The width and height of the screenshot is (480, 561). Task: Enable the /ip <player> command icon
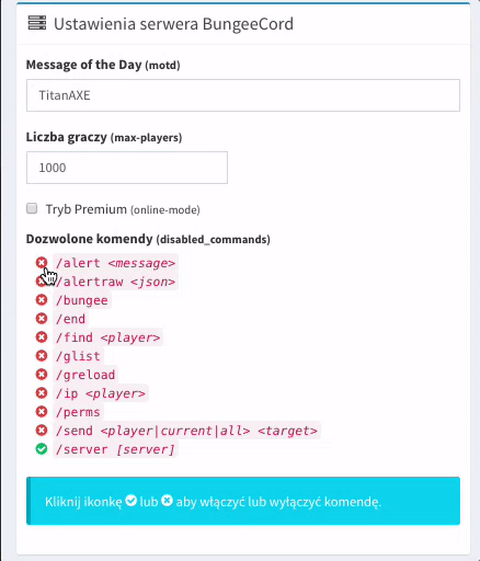[41, 393]
